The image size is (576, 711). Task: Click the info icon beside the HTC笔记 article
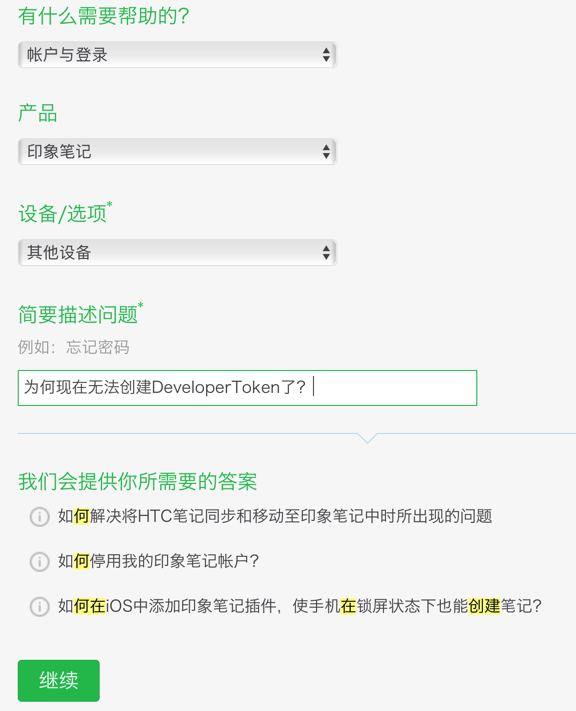click(x=39, y=516)
